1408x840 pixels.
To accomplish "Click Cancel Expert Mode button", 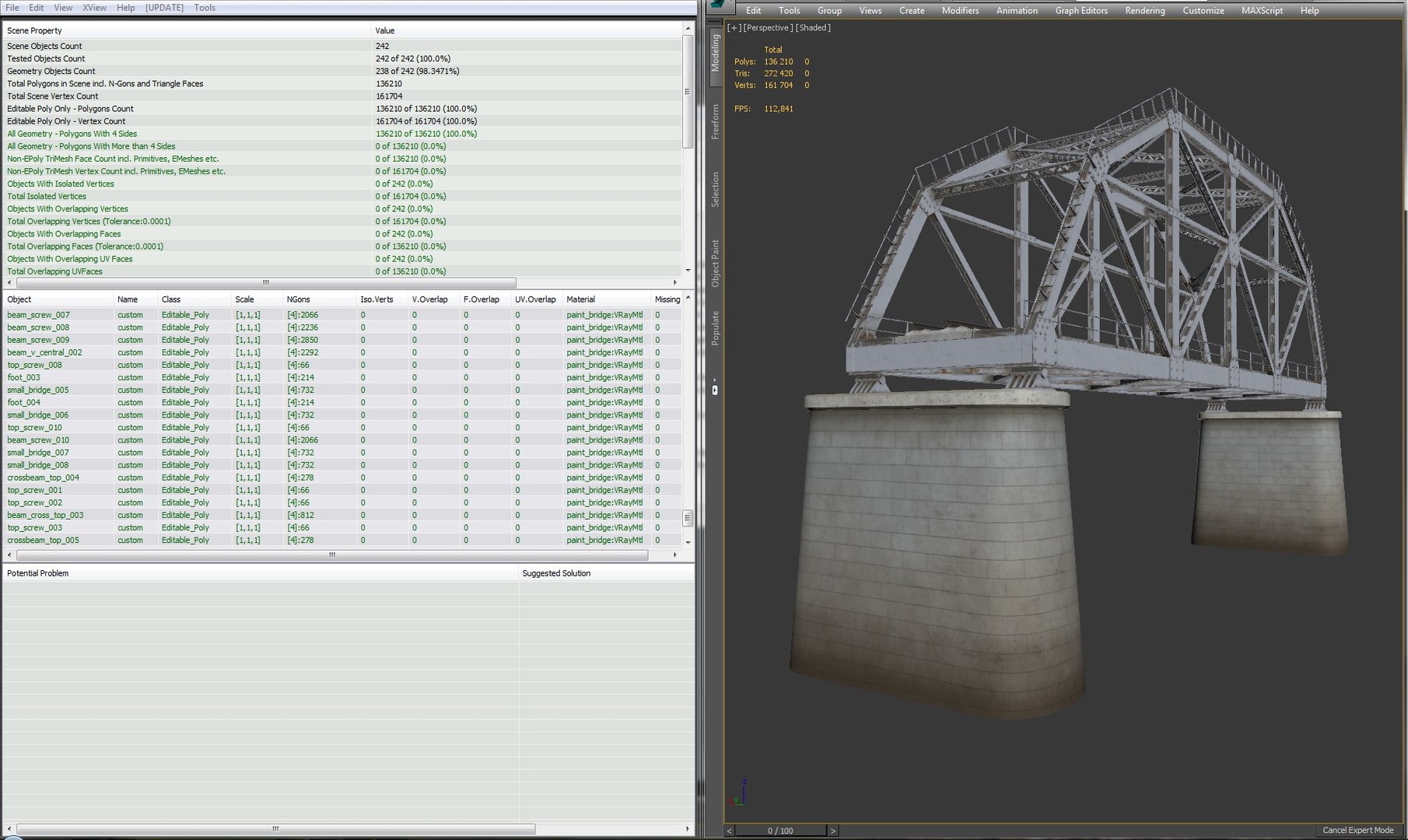I will pyautogui.click(x=1358, y=830).
